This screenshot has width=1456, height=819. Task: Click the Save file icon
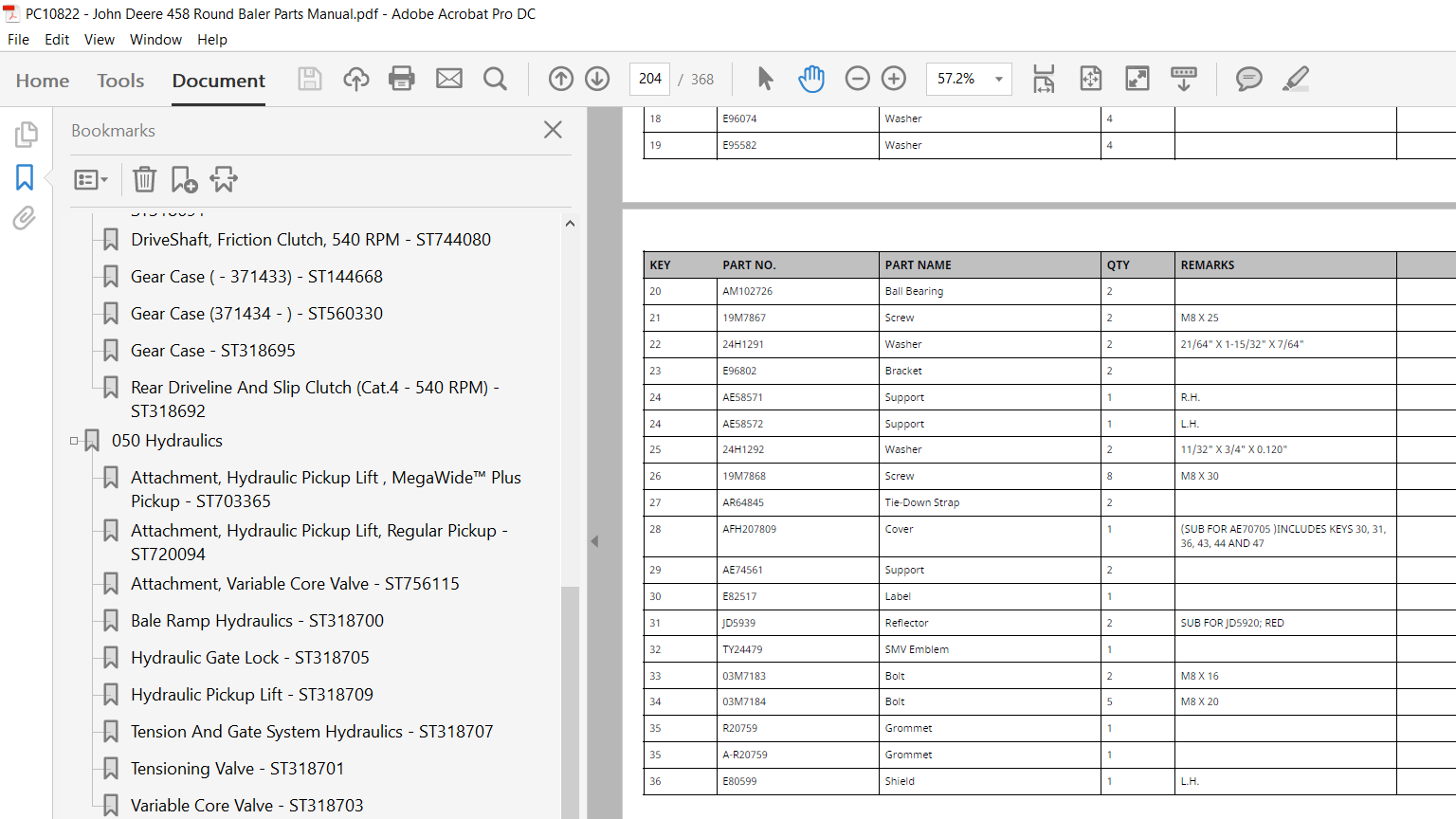click(310, 79)
